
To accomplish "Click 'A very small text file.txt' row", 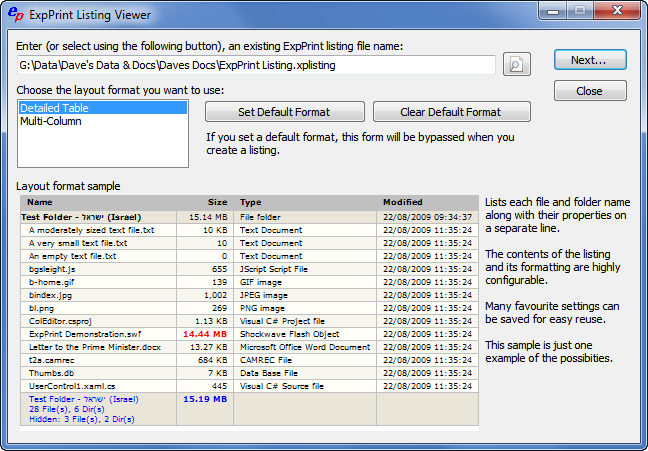I will coord(250,243).
